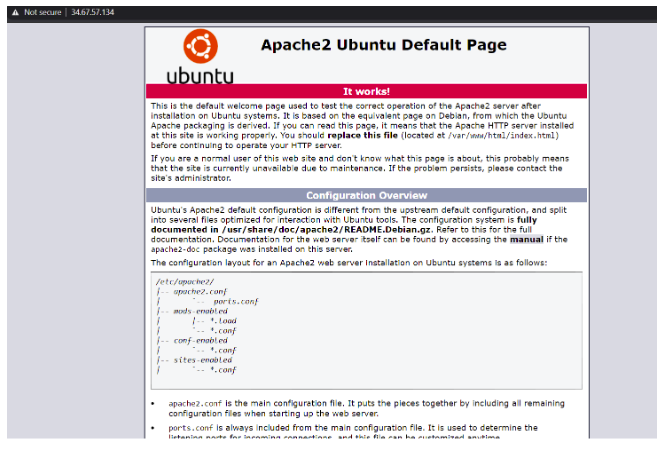The image size is (668, 457).
Task: Open the manual link in Configuration Overview
Action: click(x=525, y=240)
